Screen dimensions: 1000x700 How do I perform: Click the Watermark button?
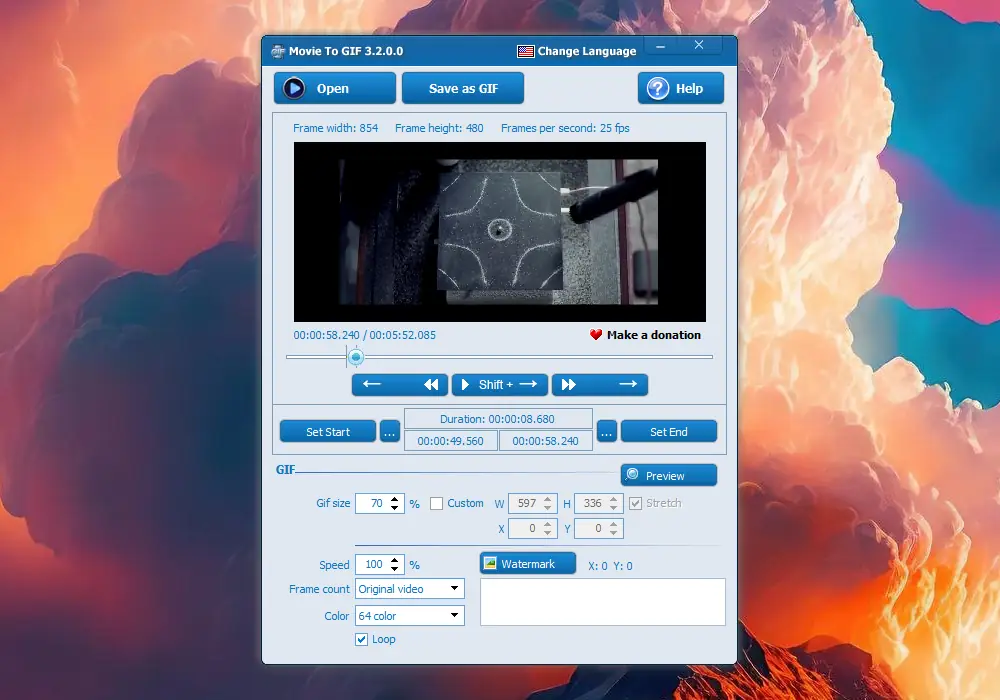point(527,564)
